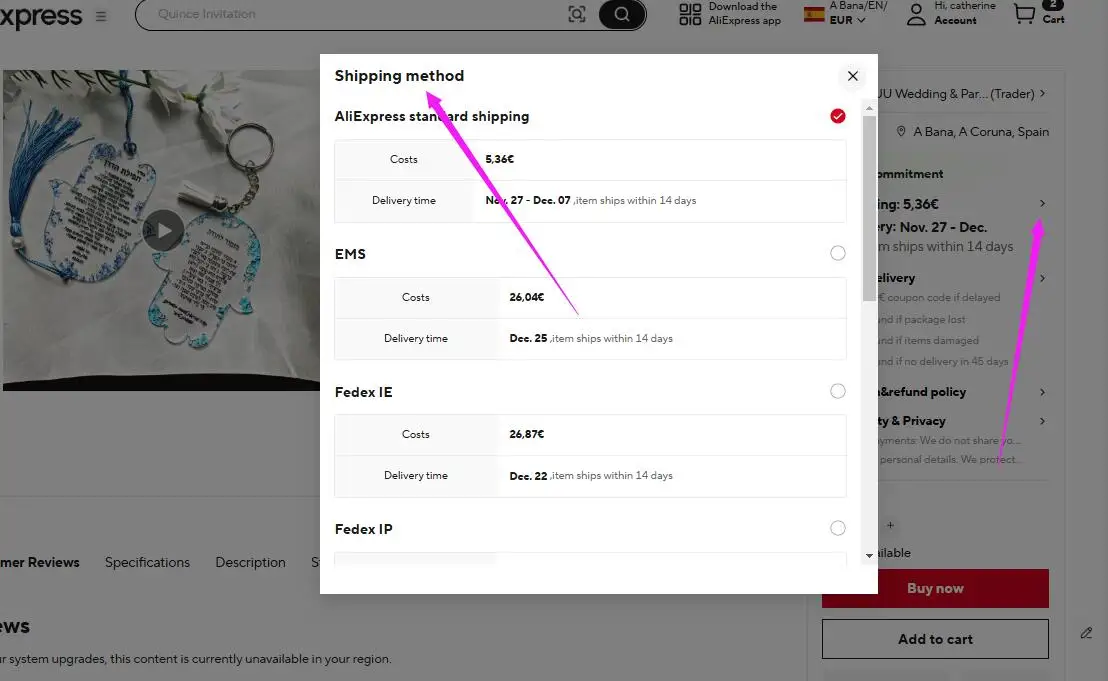Click the search input field
Screen dimensions: 1108x681
[x=353, y=14]
